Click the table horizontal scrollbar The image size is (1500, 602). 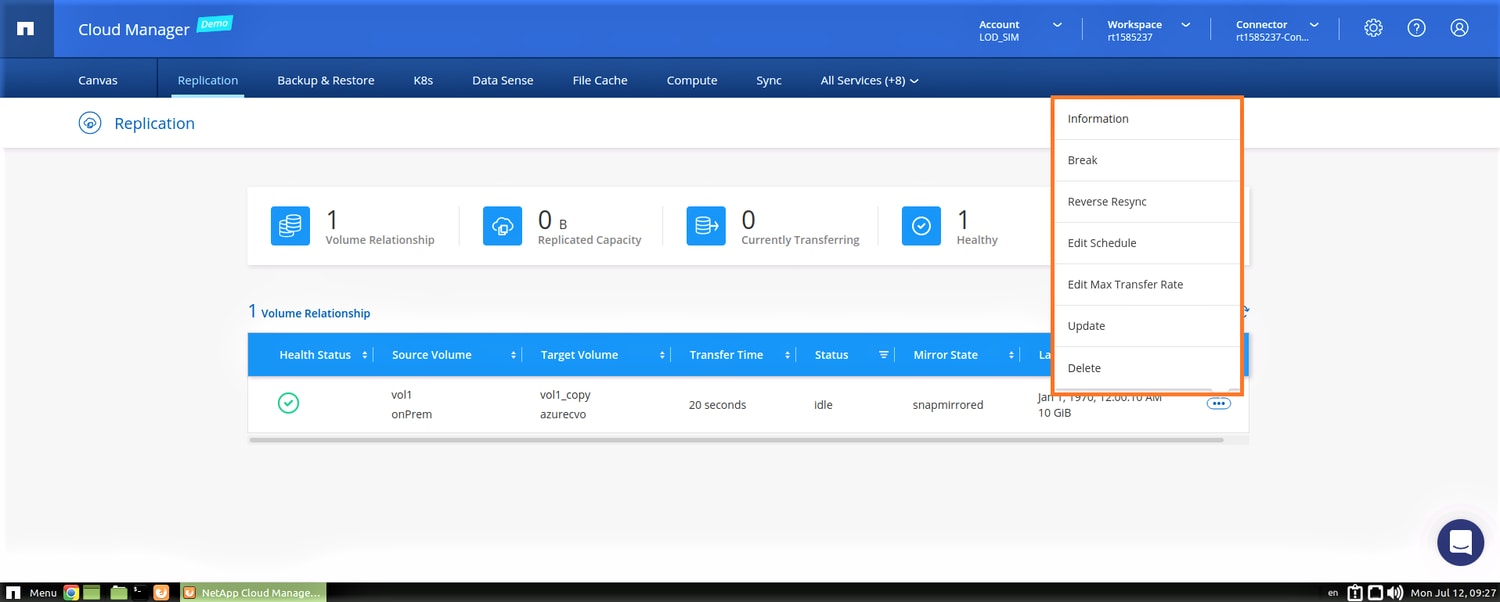pos(735,439)
